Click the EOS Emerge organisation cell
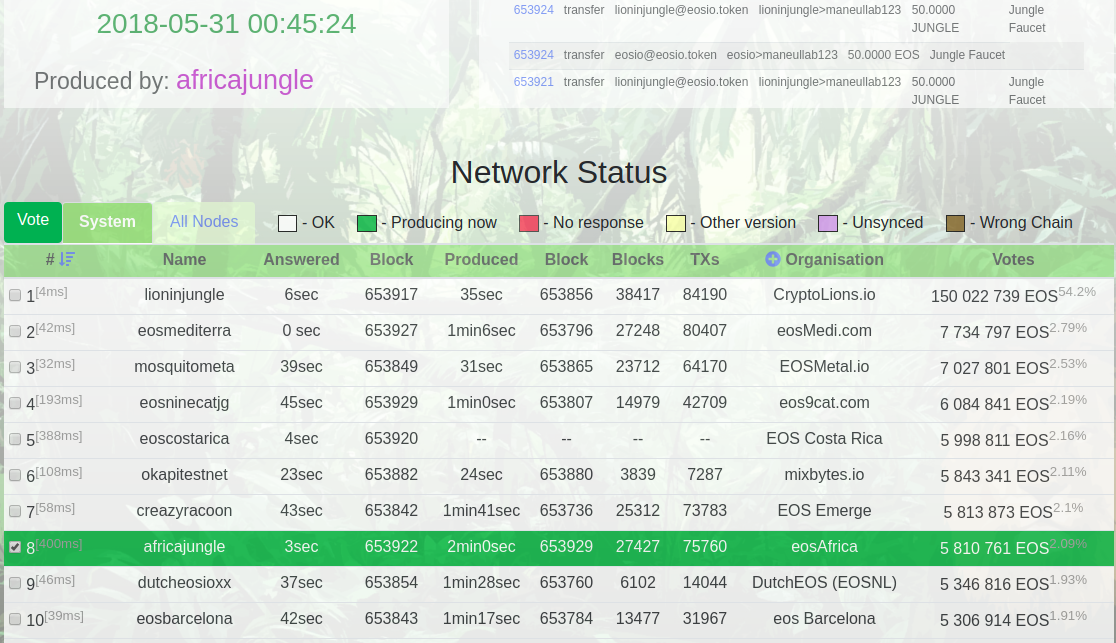 (824, 511)
